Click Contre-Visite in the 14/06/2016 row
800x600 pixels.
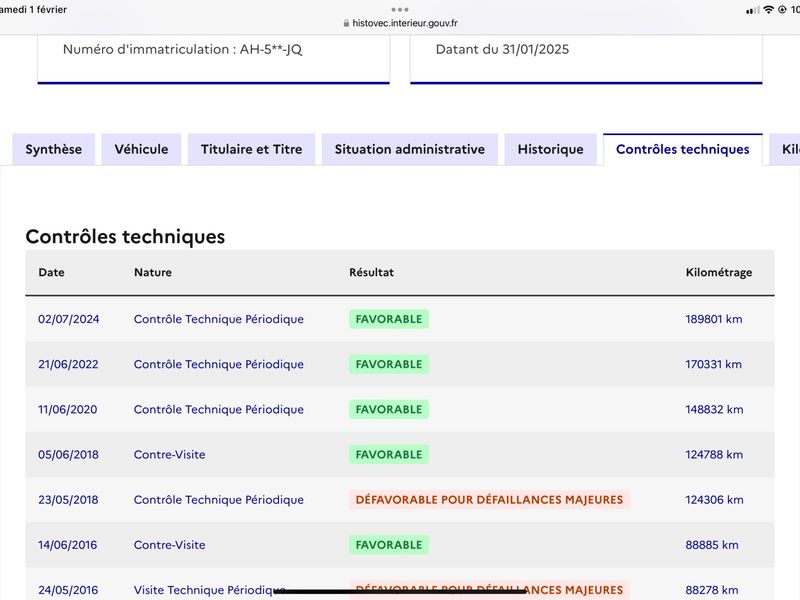(x=169, y=545)
